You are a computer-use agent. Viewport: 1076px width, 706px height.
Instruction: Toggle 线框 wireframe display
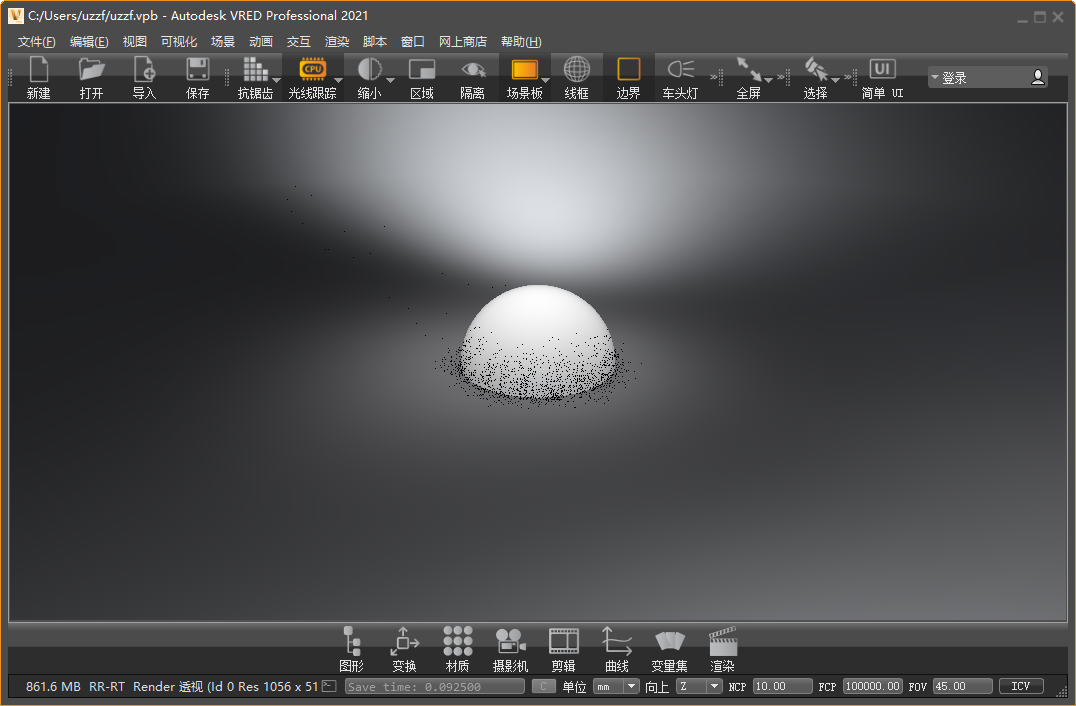coord(577,78)
